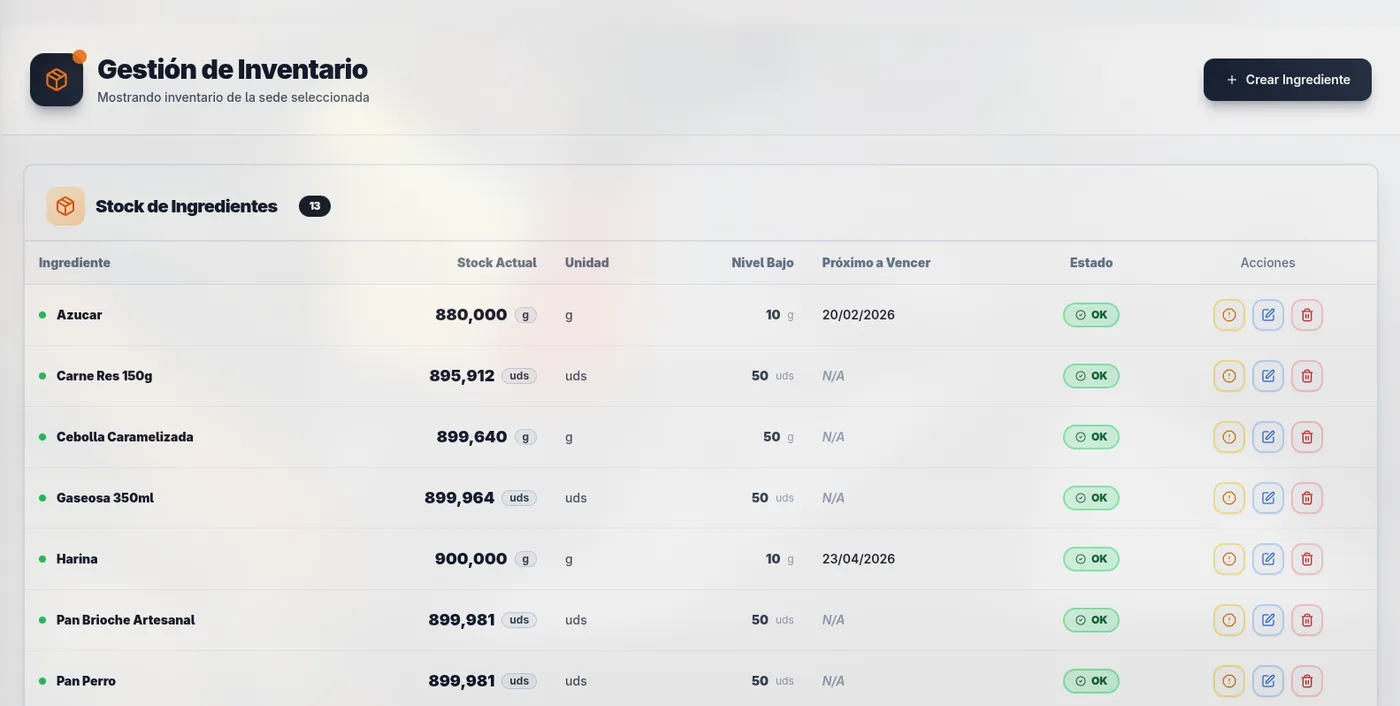
Task: Edit the Gaseosa 350ml ingredient
Action: click(x=1268, y=498)
